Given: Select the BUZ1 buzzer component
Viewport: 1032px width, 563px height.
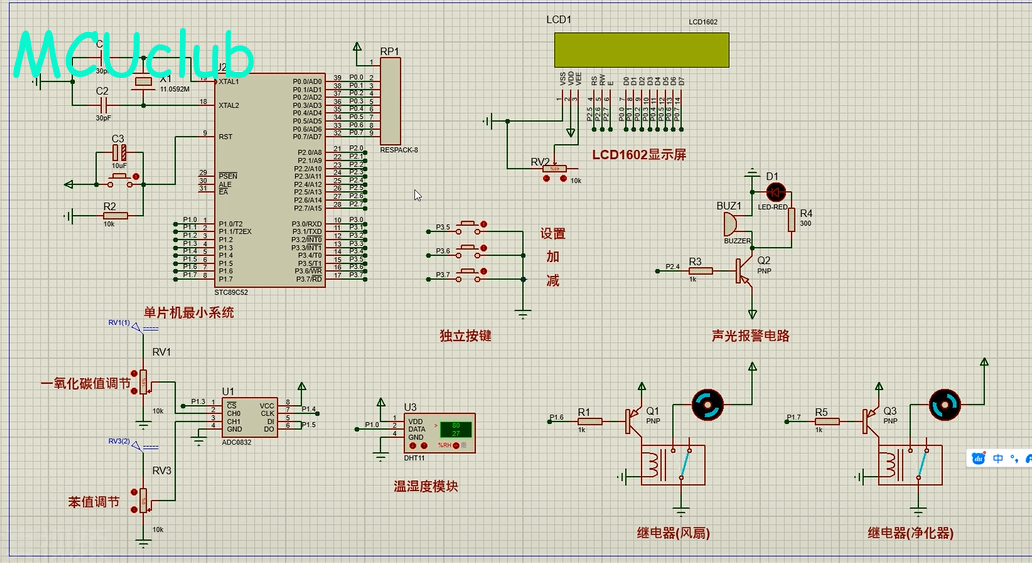Looking at the screenshot, I should pos(732,225).
